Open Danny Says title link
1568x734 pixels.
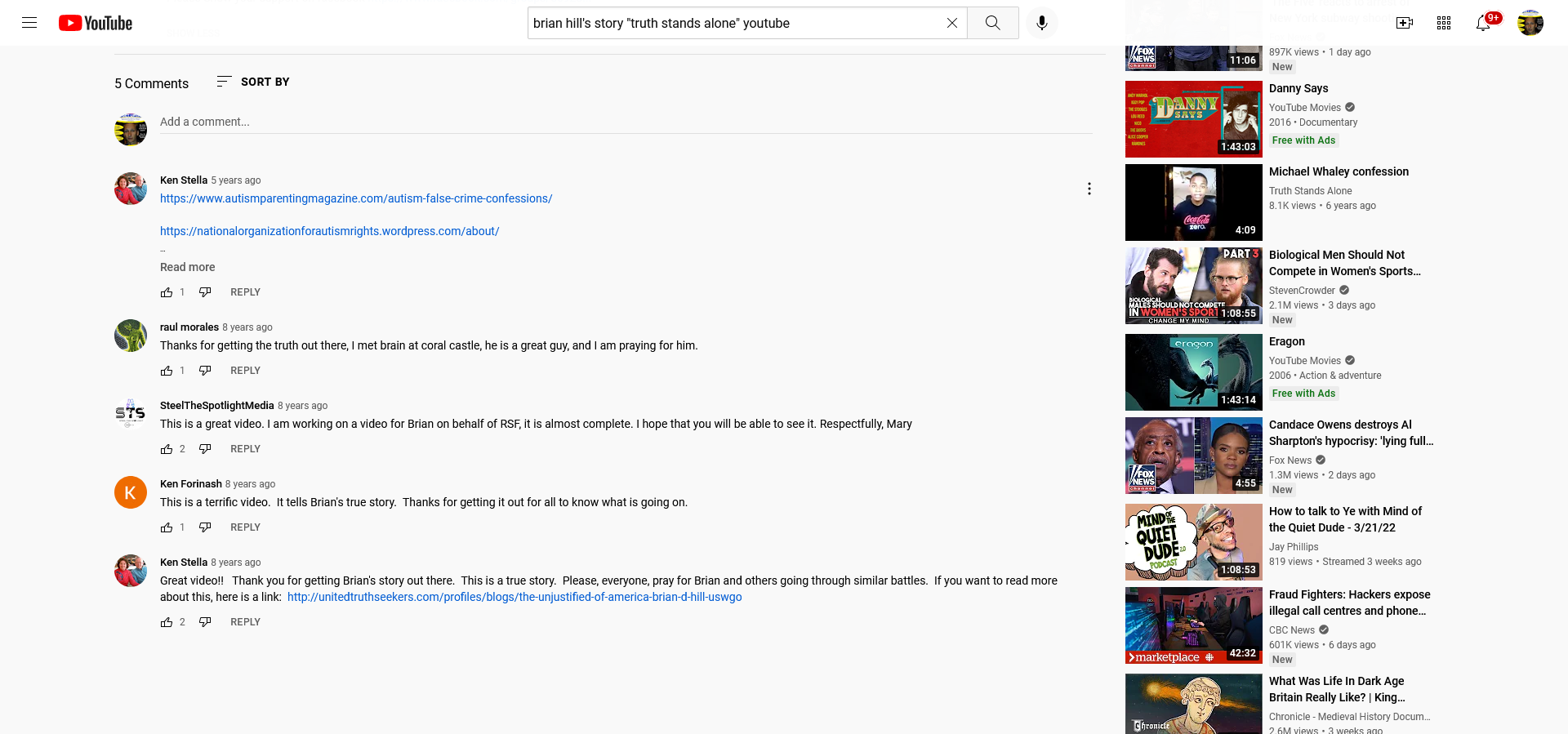(x=1298, y=88)
